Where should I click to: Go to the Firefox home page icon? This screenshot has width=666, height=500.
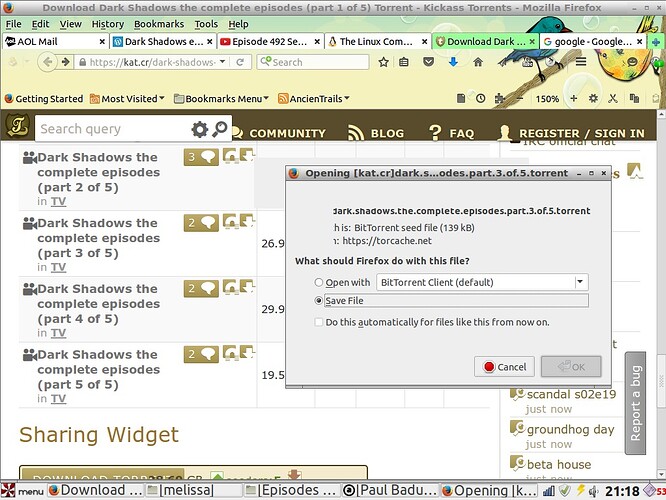pyautogui.click(x=478, y=62)
